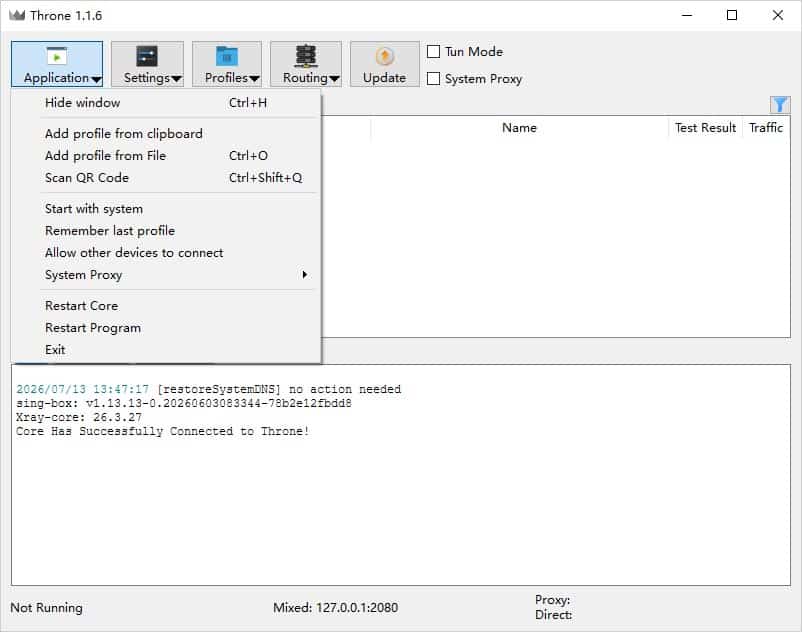Click the Ctrl+Shift+Q shortcut text

point(265,177)
